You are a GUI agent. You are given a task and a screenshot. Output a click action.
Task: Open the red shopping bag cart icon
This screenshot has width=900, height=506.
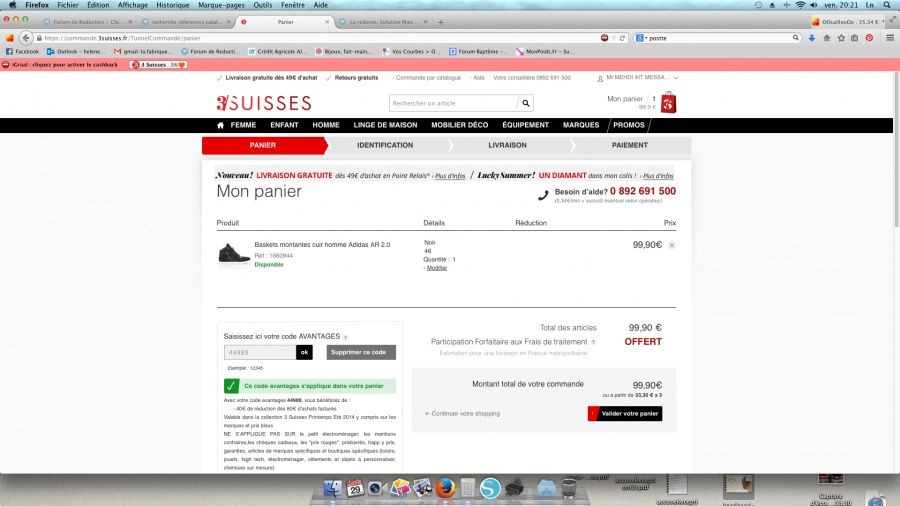(x=668, y=103)
